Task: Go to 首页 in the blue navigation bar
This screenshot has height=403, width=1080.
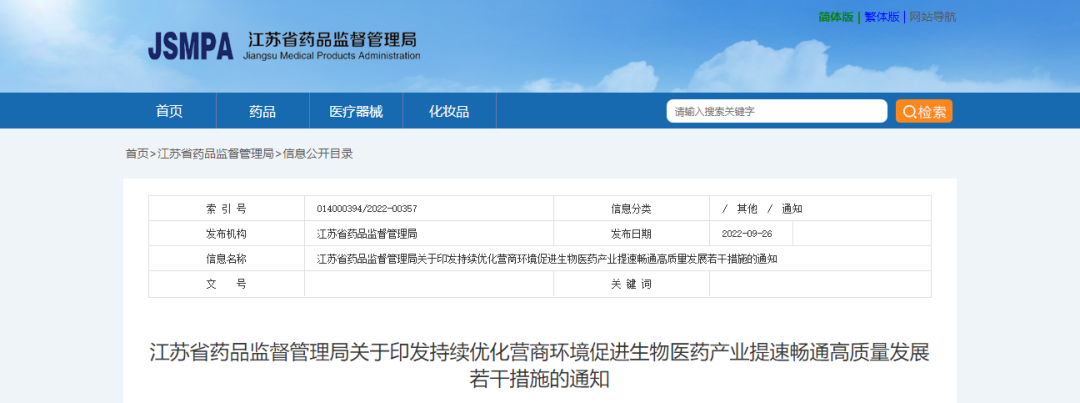Action: (169, 111)
